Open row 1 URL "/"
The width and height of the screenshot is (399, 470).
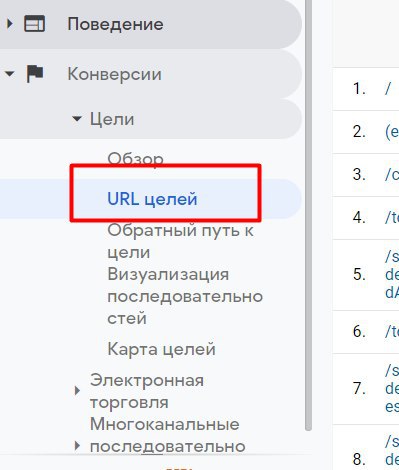pos(388,89)
